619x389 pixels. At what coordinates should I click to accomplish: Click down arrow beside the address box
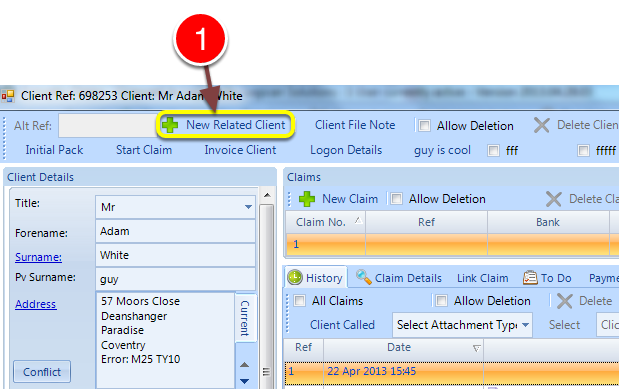pos(244,381)
